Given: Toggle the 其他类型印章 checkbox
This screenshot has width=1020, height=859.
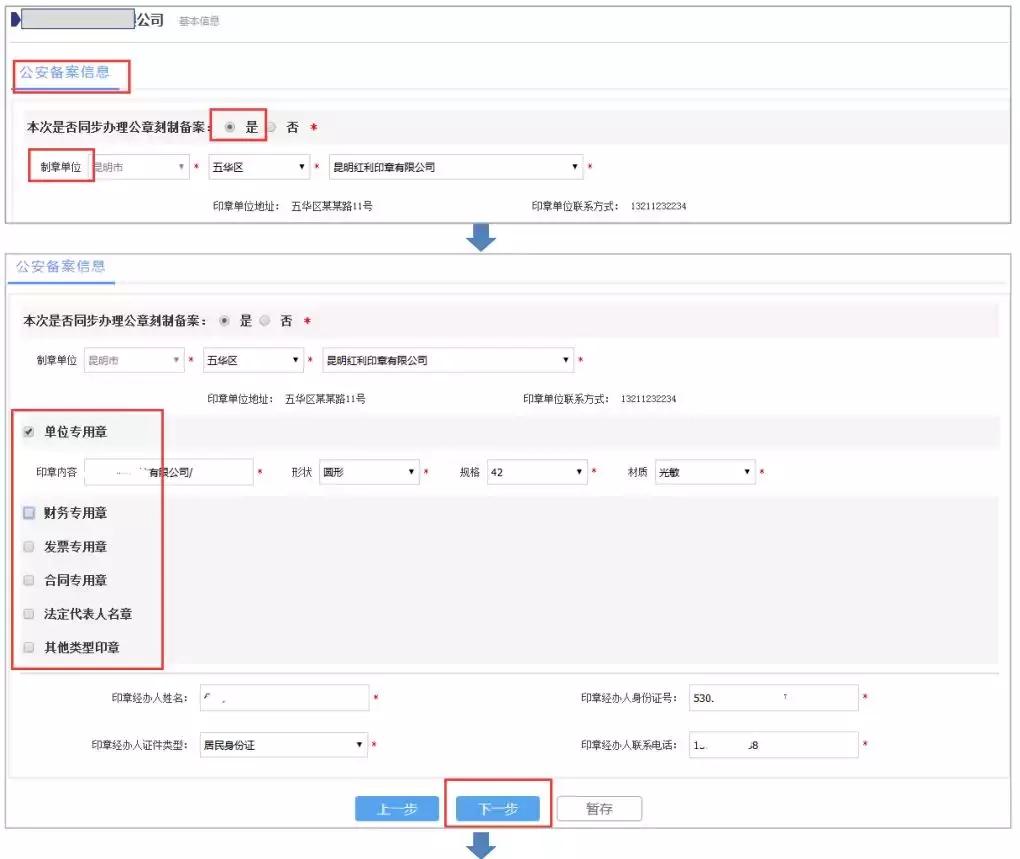Looking at the screenshot, I should 29,647.
